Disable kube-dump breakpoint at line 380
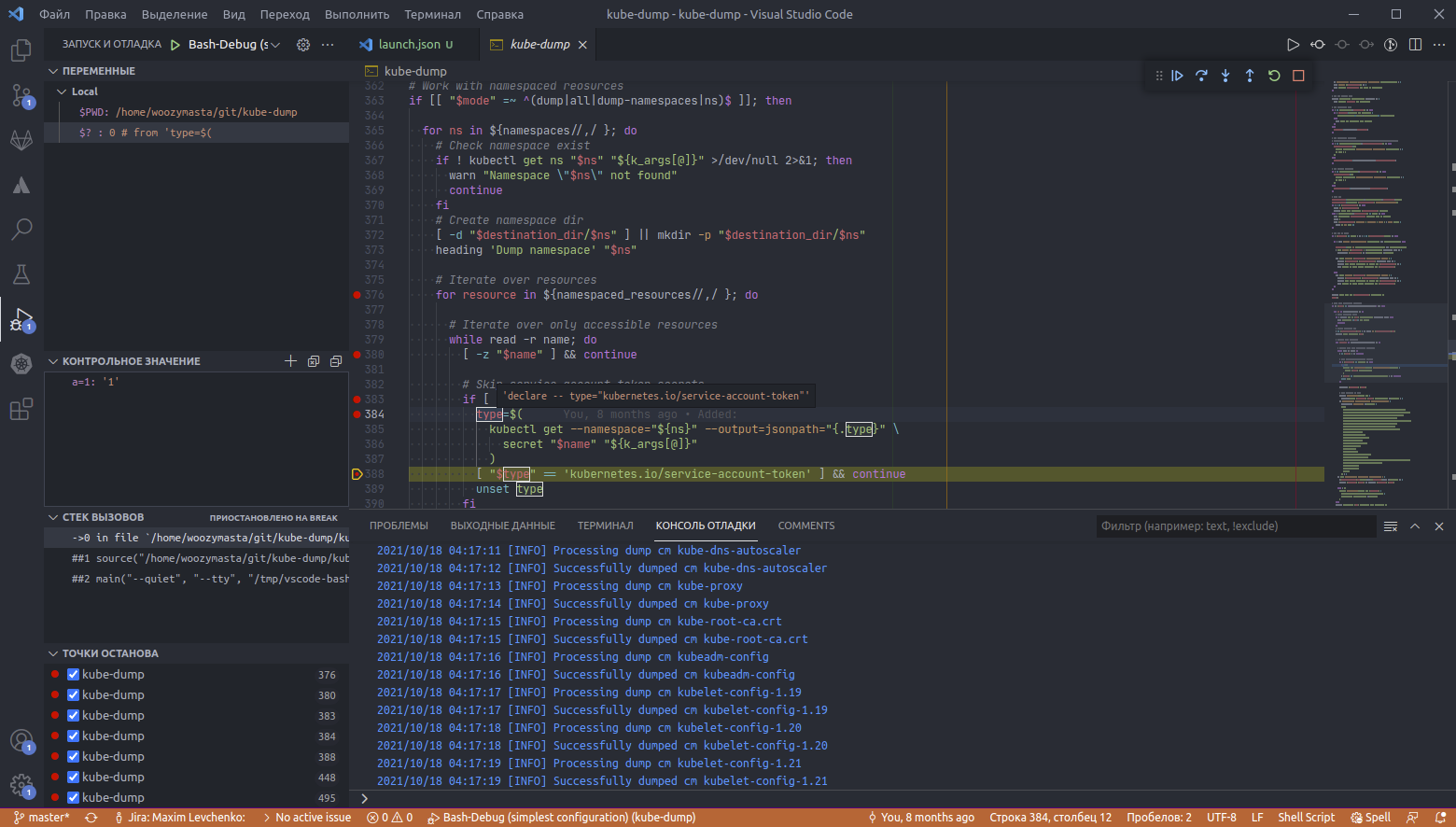Viewport: 1456px width, 827px height. [73, 694]
